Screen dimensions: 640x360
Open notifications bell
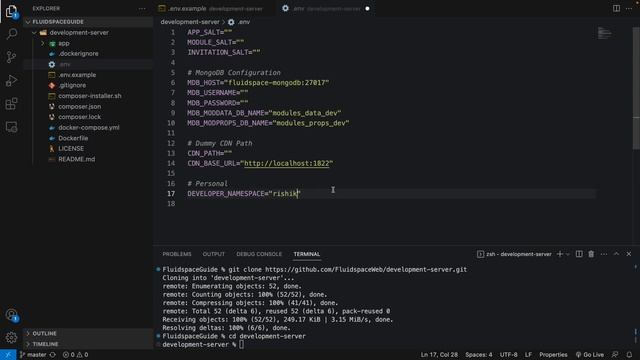coord(629,355)
